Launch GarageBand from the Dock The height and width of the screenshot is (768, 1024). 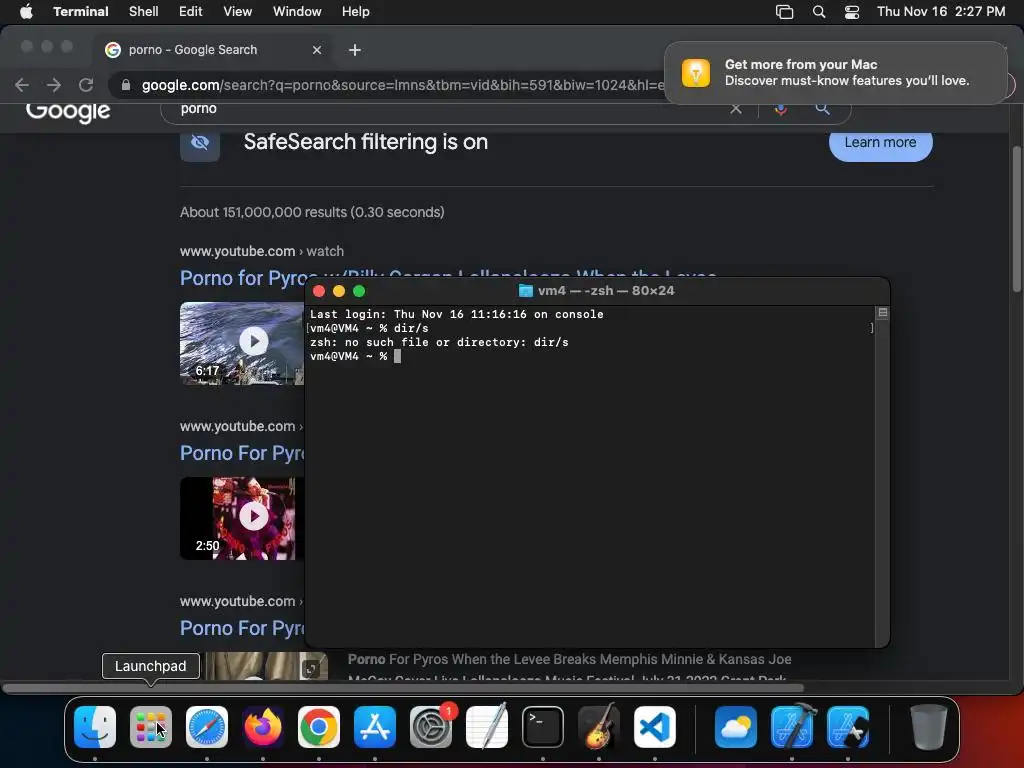[599, 727]
